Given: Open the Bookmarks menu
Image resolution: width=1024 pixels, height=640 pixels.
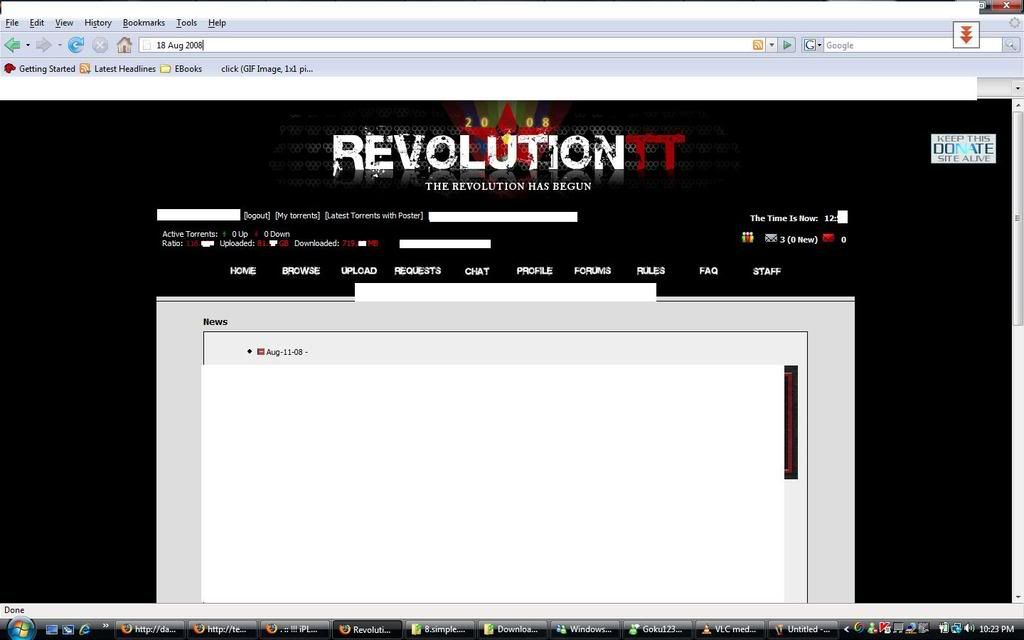Looking at the screenshot, I should click(144, 23).
